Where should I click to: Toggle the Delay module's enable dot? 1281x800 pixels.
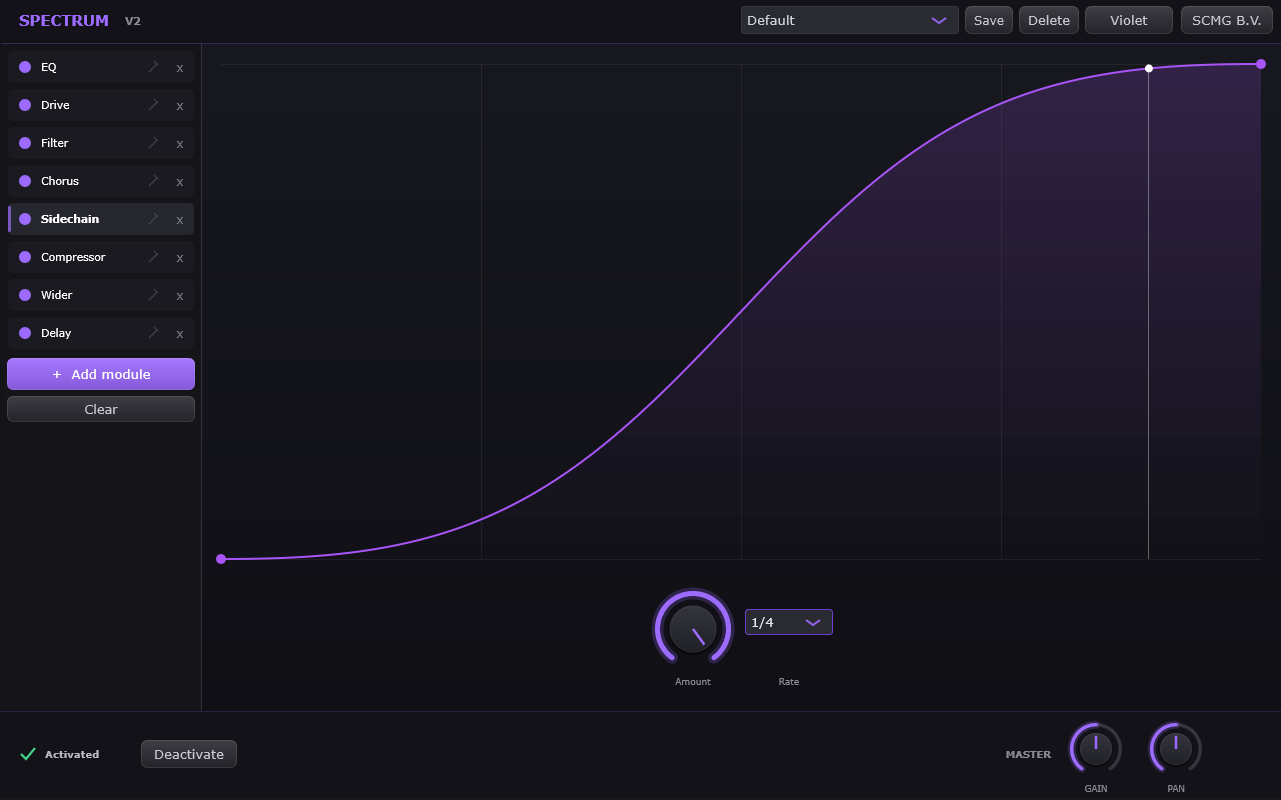[x=25, y=333]
